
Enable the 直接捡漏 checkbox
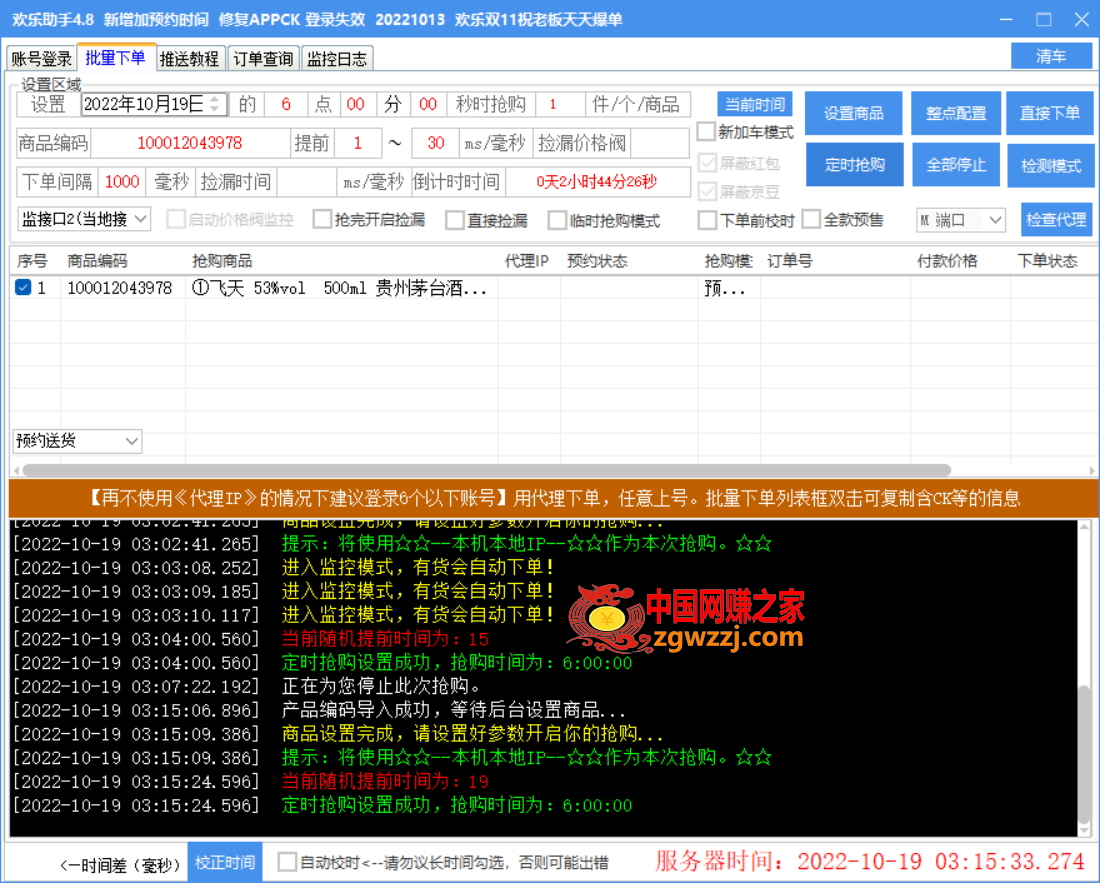(x=455, y=220)
